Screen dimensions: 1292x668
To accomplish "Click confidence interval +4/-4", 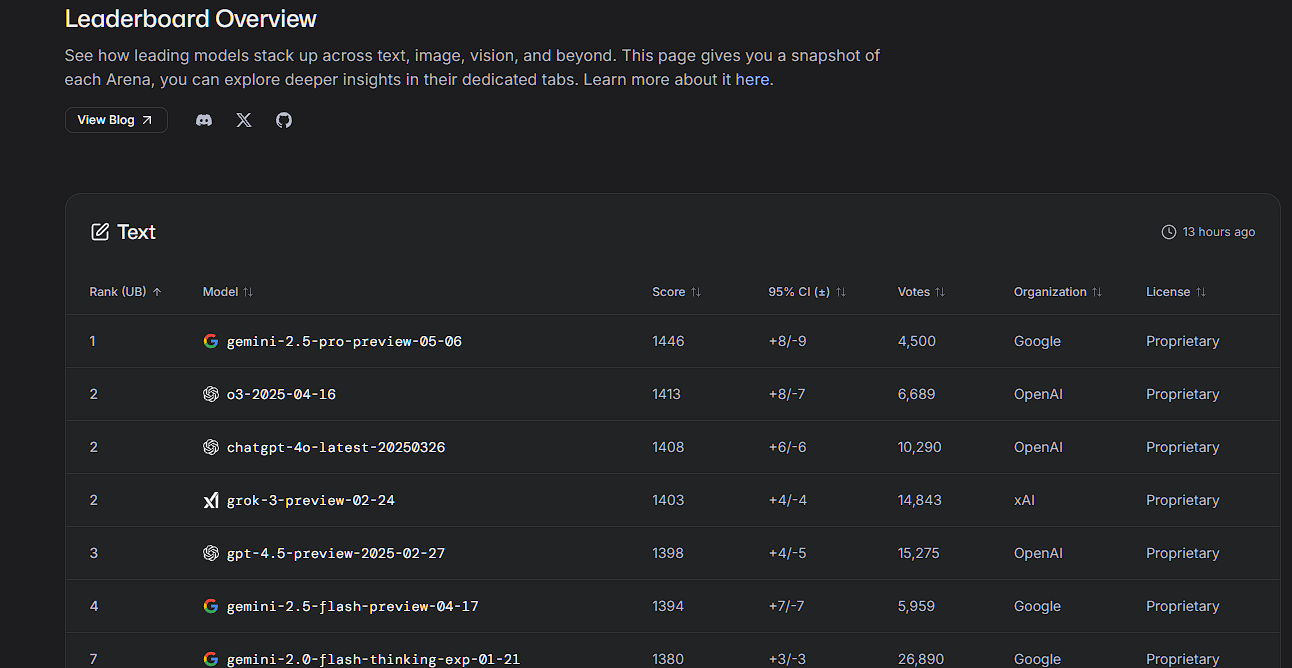I will [787, 500].
